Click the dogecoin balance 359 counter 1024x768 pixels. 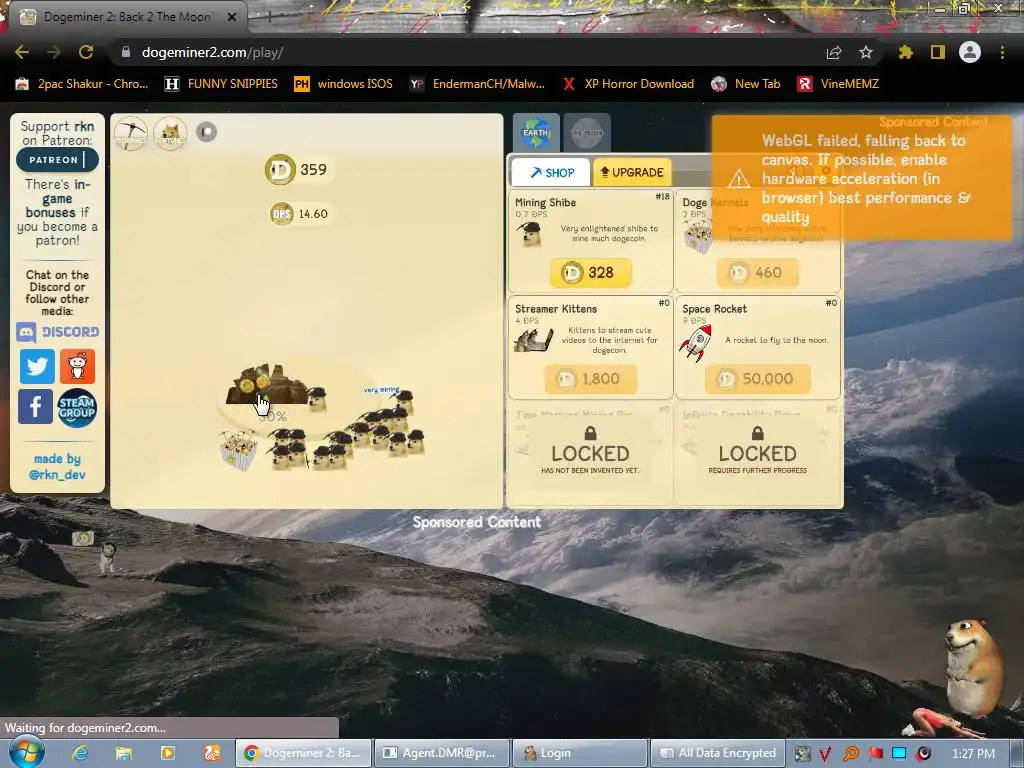(x=297, y=170)
